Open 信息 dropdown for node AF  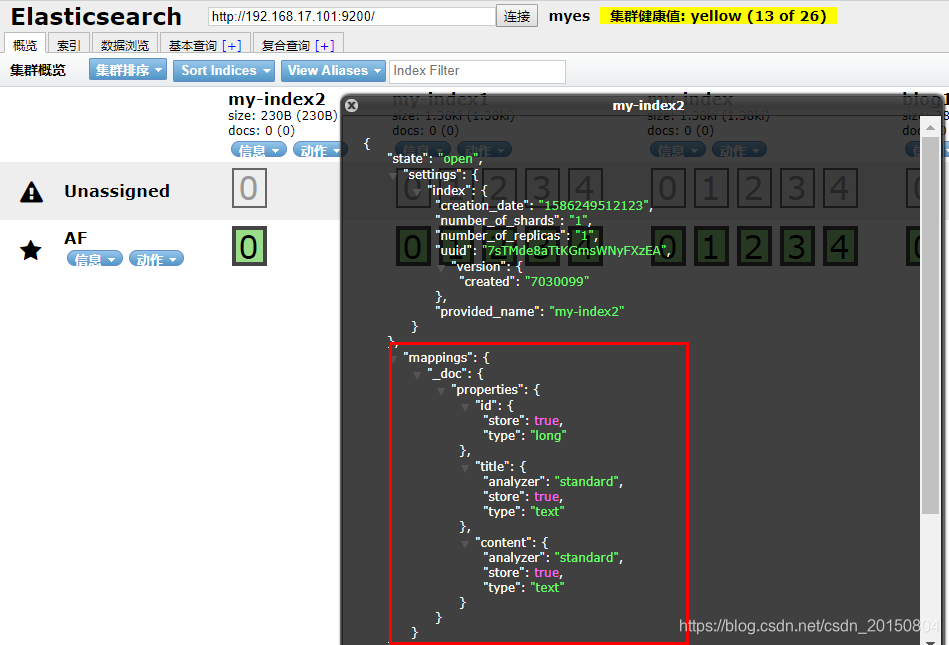pyautogui.click(x=94, y=259)
